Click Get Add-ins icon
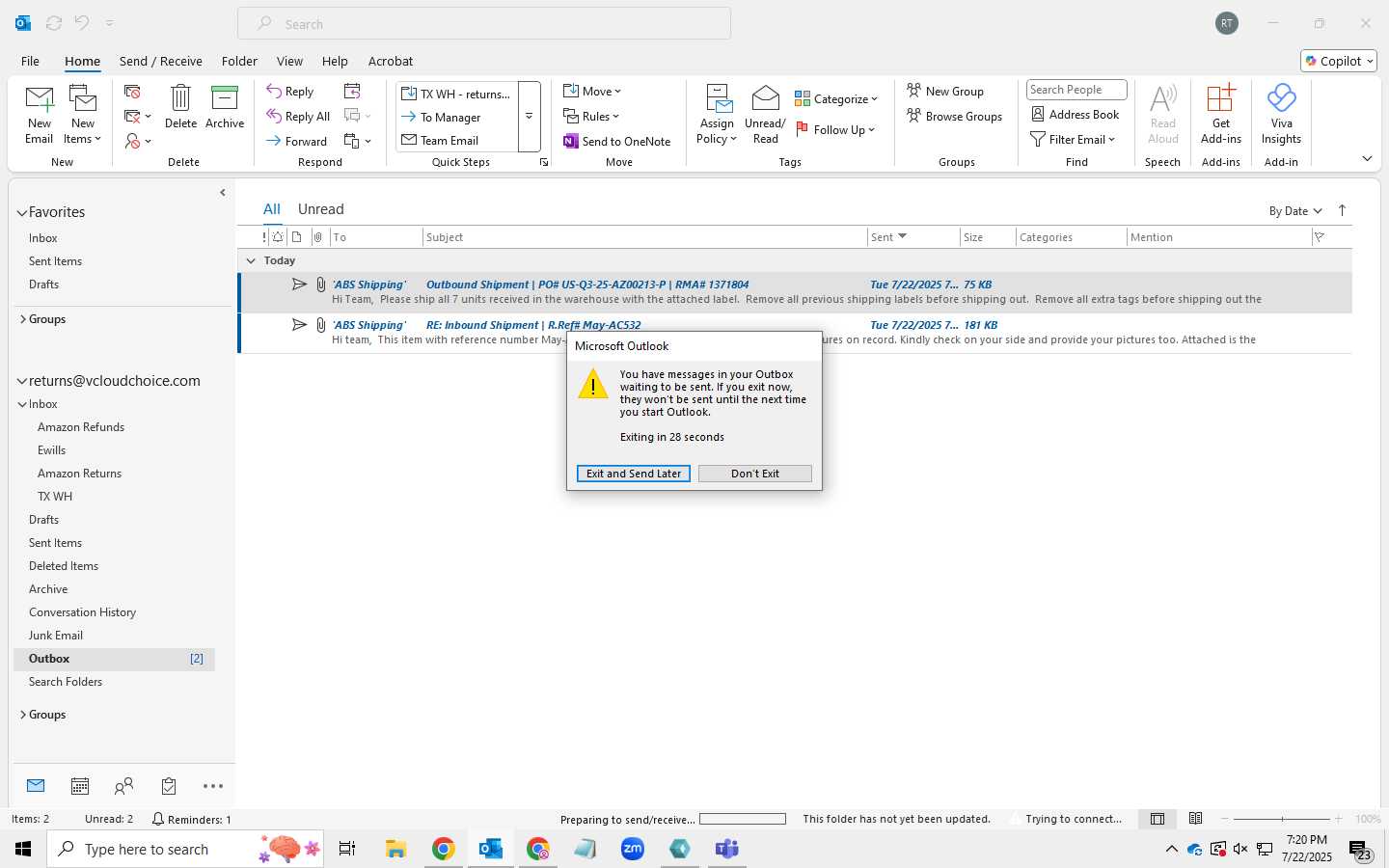Screen dimensions: 1389x868 click(x=1221, y=97)
